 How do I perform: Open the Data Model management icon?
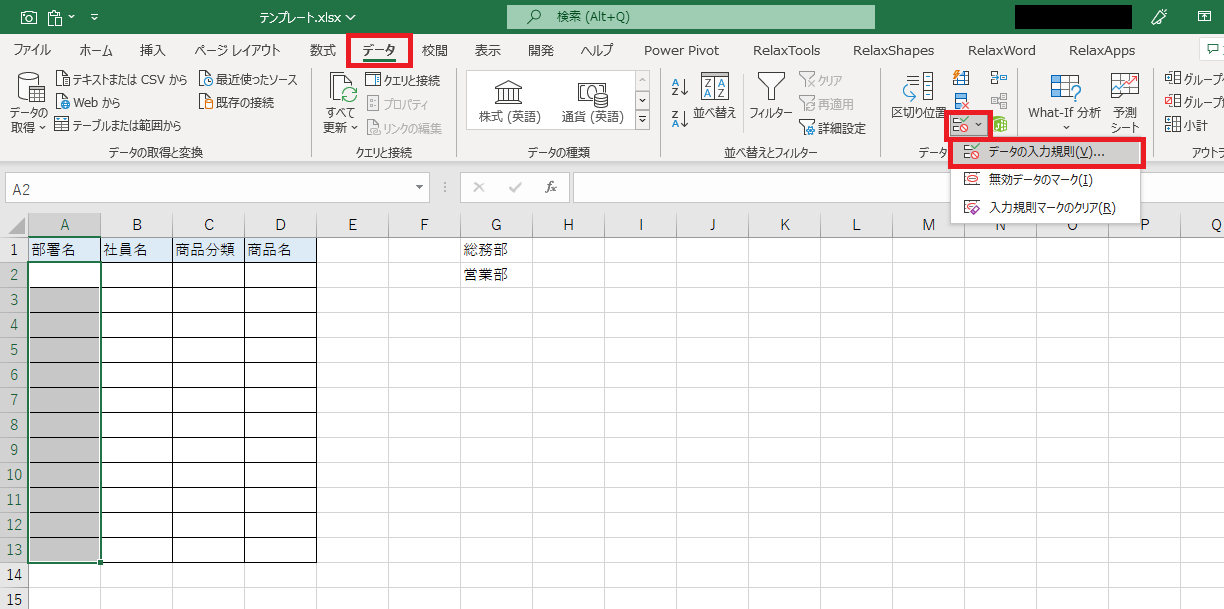click(999, 125)
